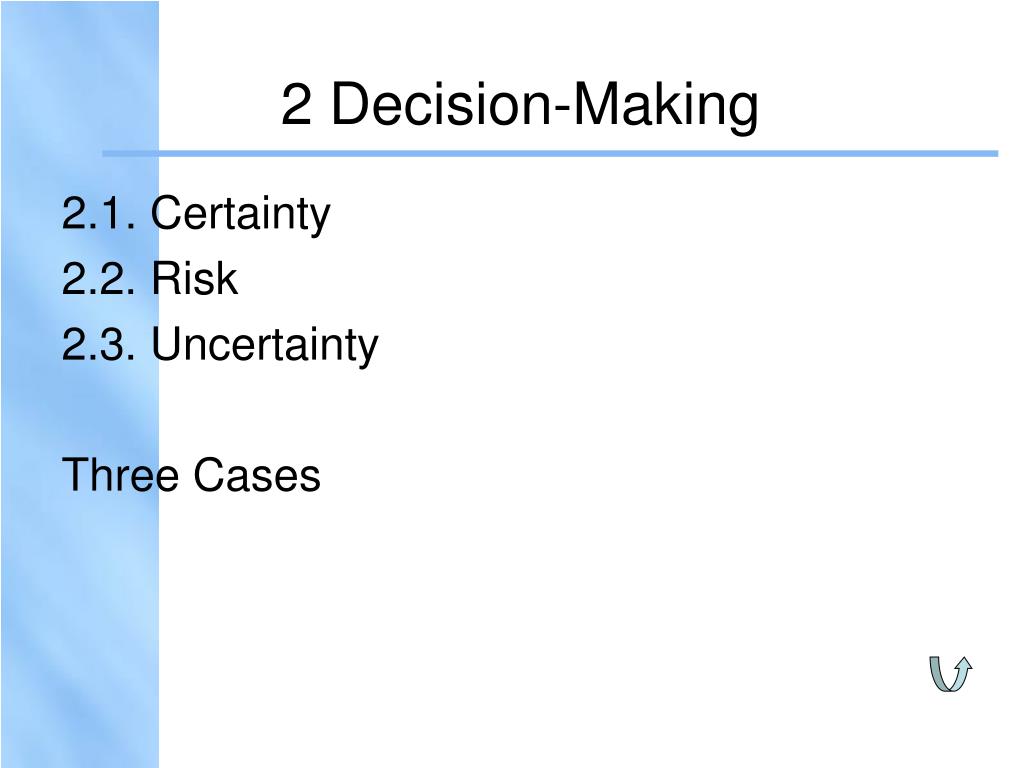The width and height of the screenshot is (1024, 768).
Task: Open the "Uncertainty" topic
Action: click(x=265, y=346)
